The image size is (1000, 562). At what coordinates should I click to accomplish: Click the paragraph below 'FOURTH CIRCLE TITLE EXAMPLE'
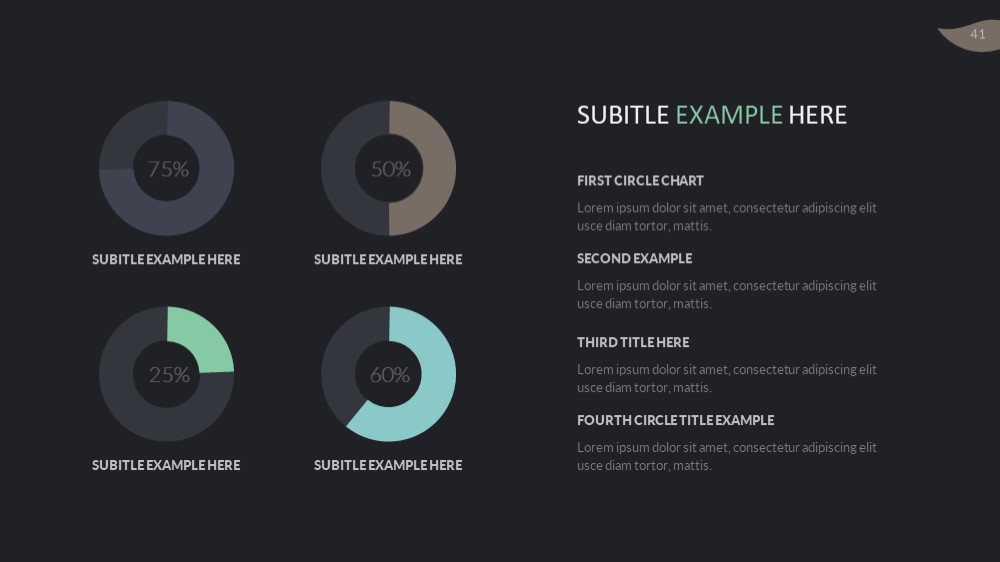pyautogui.click(x=727, y=456)
